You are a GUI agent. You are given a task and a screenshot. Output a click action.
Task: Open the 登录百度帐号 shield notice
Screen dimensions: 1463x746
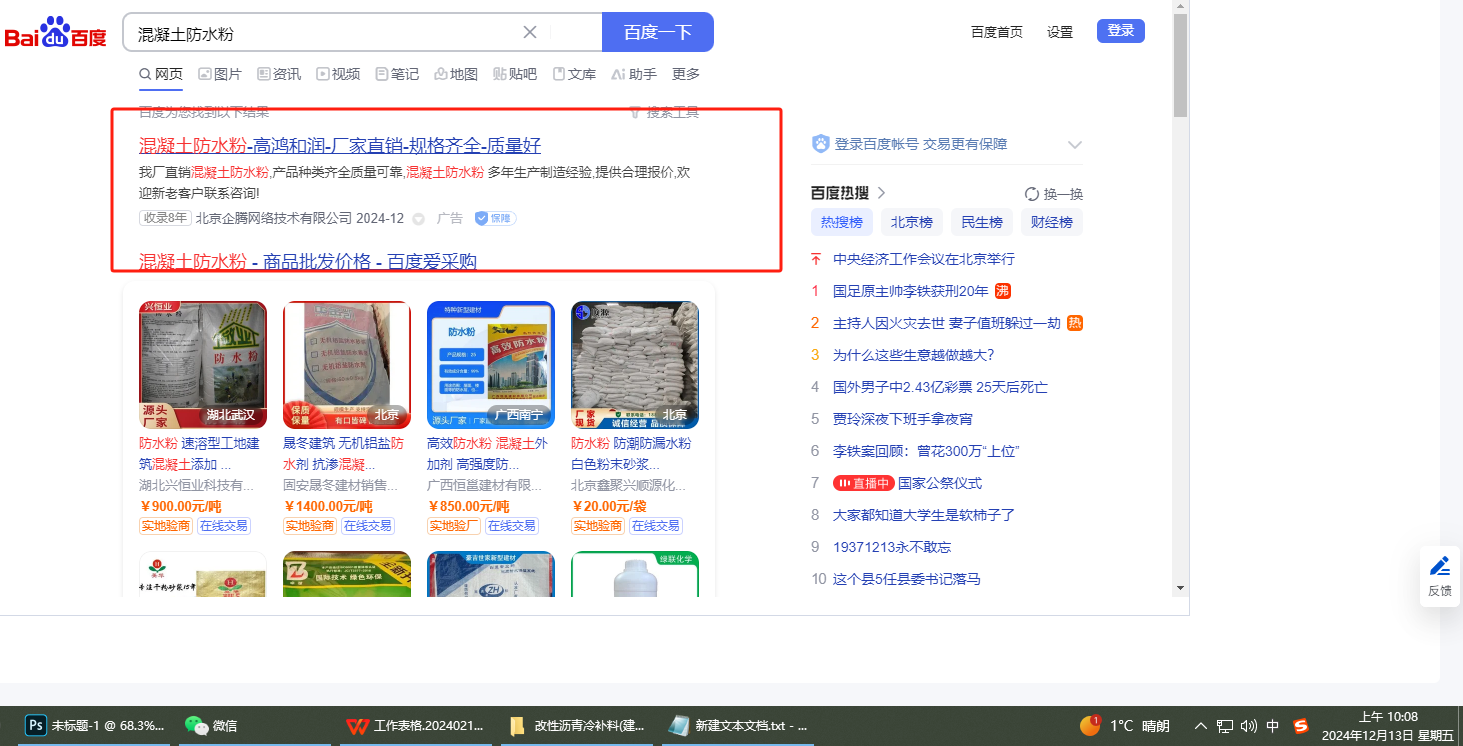[910, 144]
